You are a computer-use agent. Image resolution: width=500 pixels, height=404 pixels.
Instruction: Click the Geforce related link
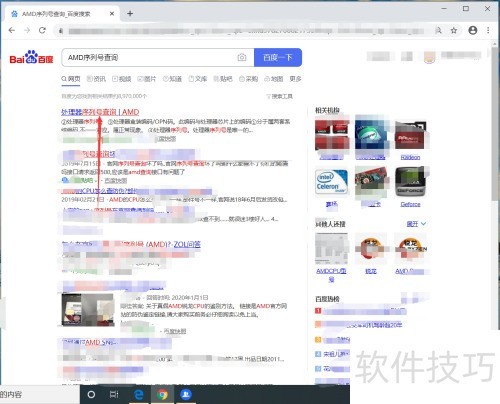(x=410, y=204)
